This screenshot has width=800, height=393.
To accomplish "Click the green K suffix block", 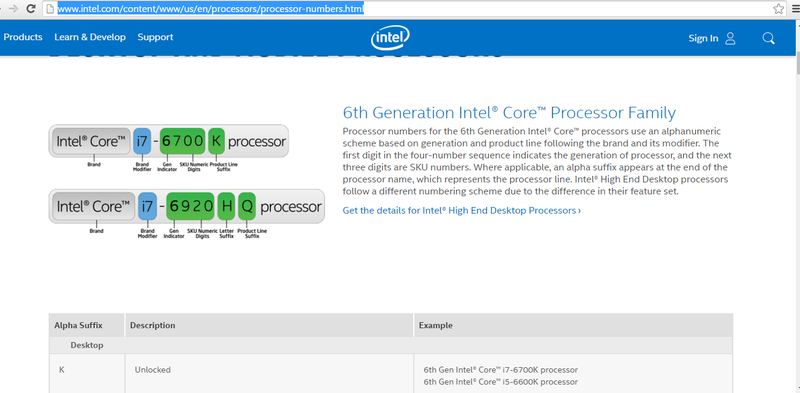I will [216, 141].
